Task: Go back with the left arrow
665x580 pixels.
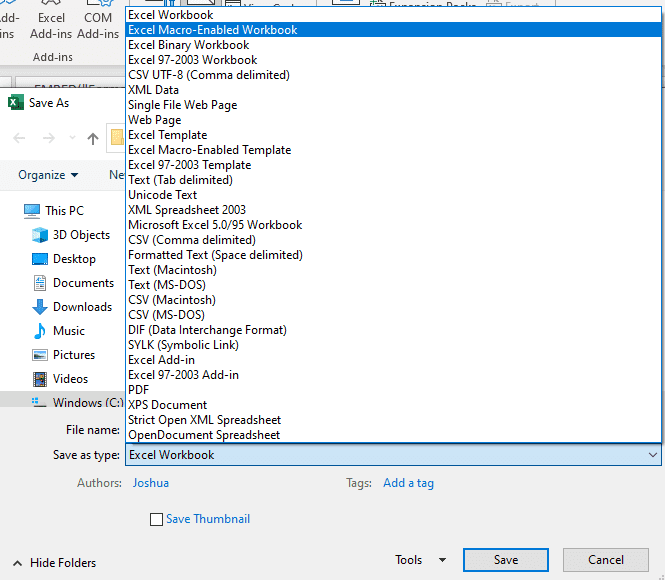Action: click(20, 138)
